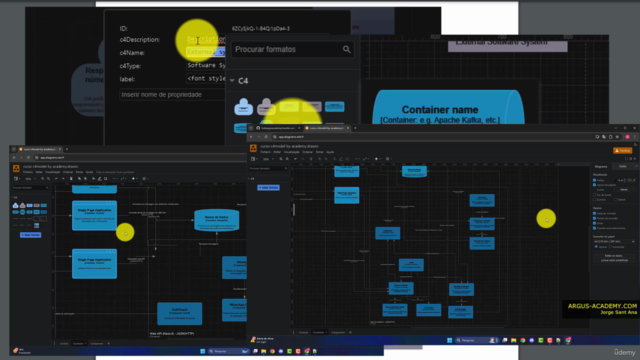Viewport: 640px width, 360px height.
Task: Click the magnifier icon beside zoomed Procurar formatos
Action: (x=347, y=49)
